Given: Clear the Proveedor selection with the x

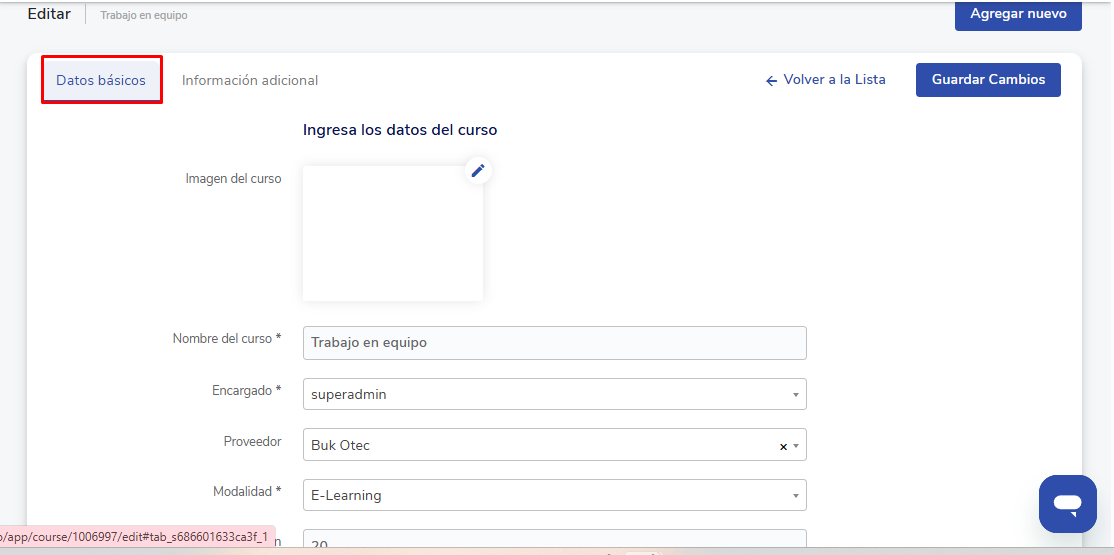Looking at the screenshot, I should [783, 446].
